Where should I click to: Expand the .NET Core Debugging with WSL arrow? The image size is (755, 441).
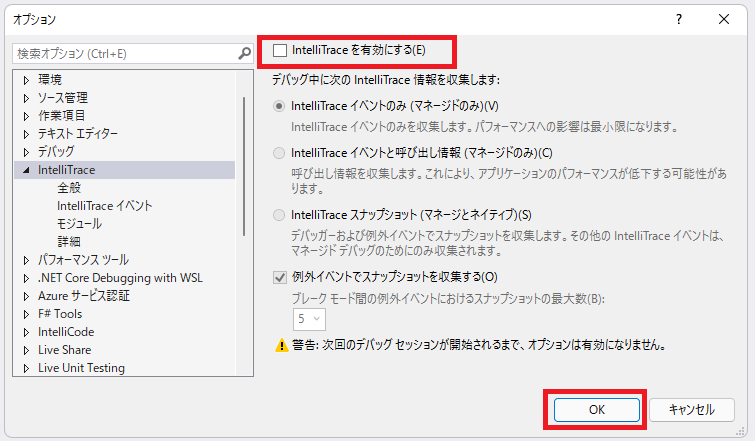pos(26,278)
